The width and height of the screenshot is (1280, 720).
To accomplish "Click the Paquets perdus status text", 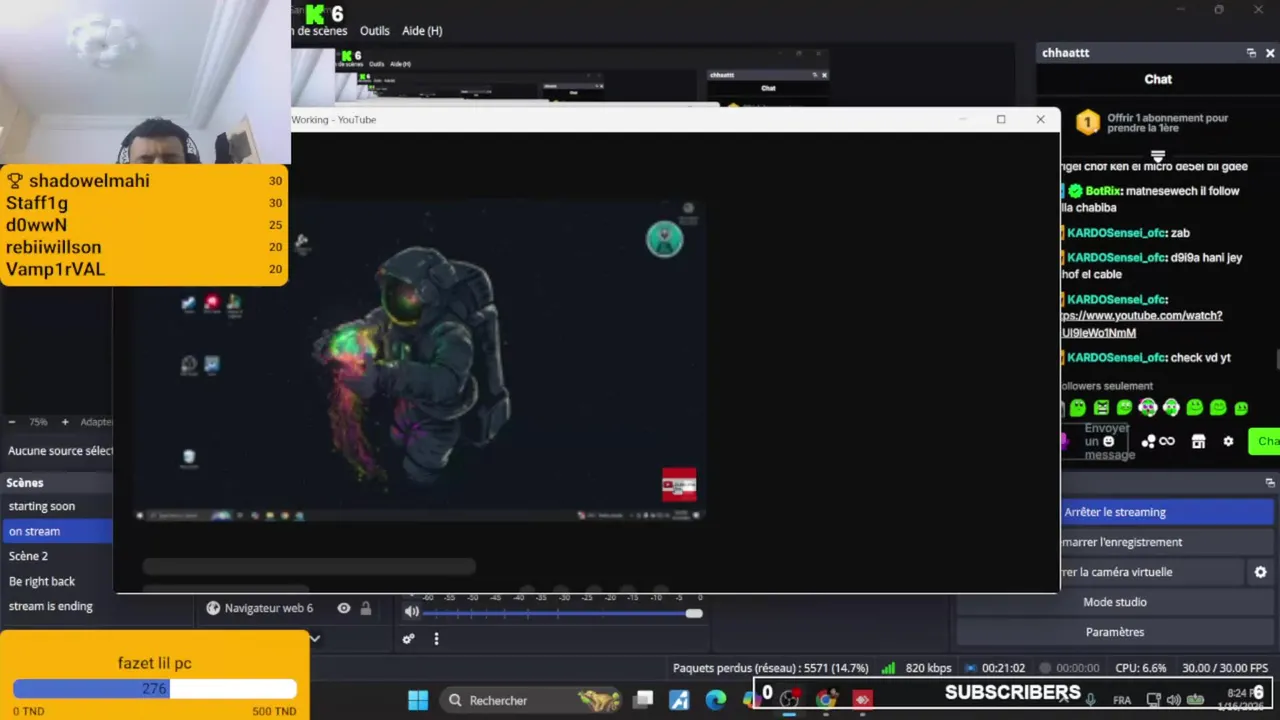I will [x=771, y=668].
